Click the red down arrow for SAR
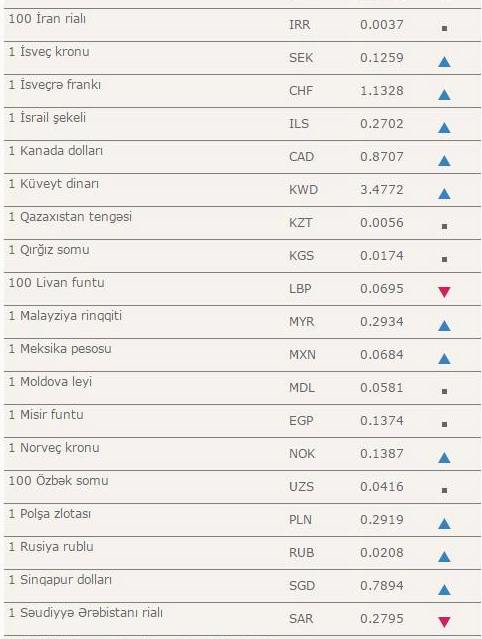The height and width of the screenshot is (639, 482). coord(444,622)
